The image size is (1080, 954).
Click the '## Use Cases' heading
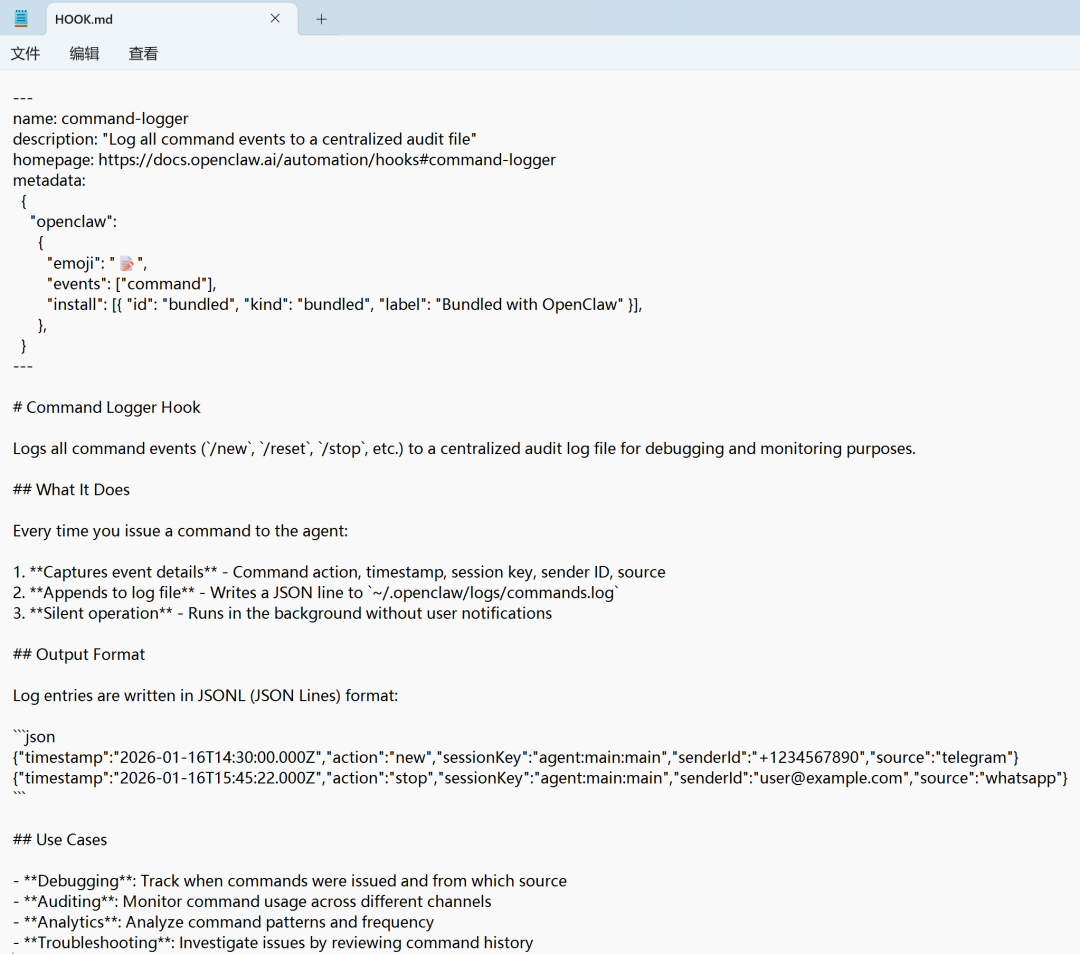pyautogui.click(x=60, y=840)
